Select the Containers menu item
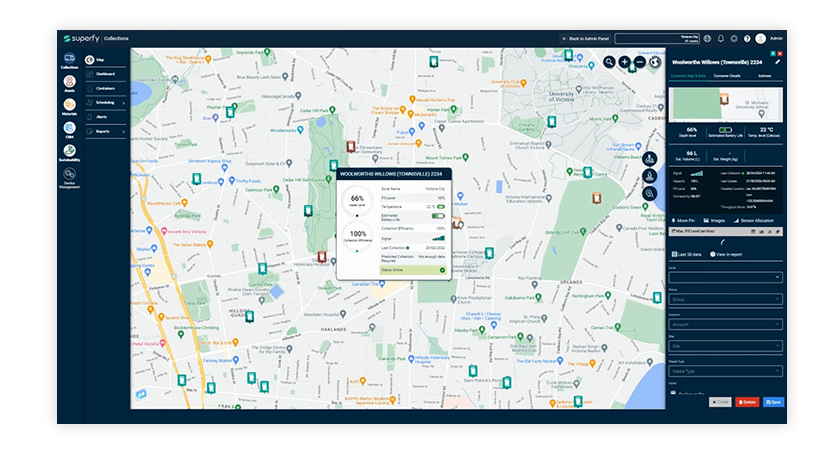Viewport: 840px width, 454px height. pyautogui.click(x=106, y=88)
